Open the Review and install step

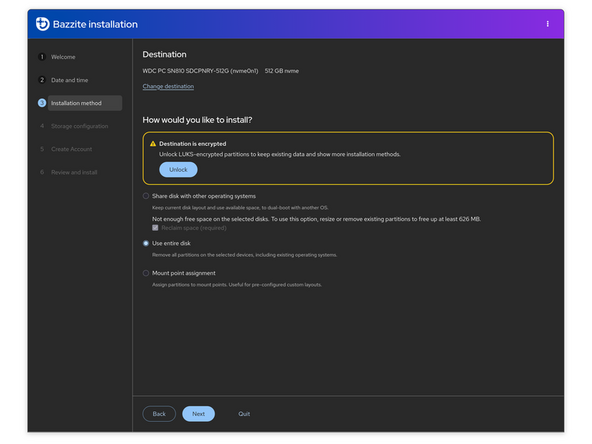click(74, 172)
